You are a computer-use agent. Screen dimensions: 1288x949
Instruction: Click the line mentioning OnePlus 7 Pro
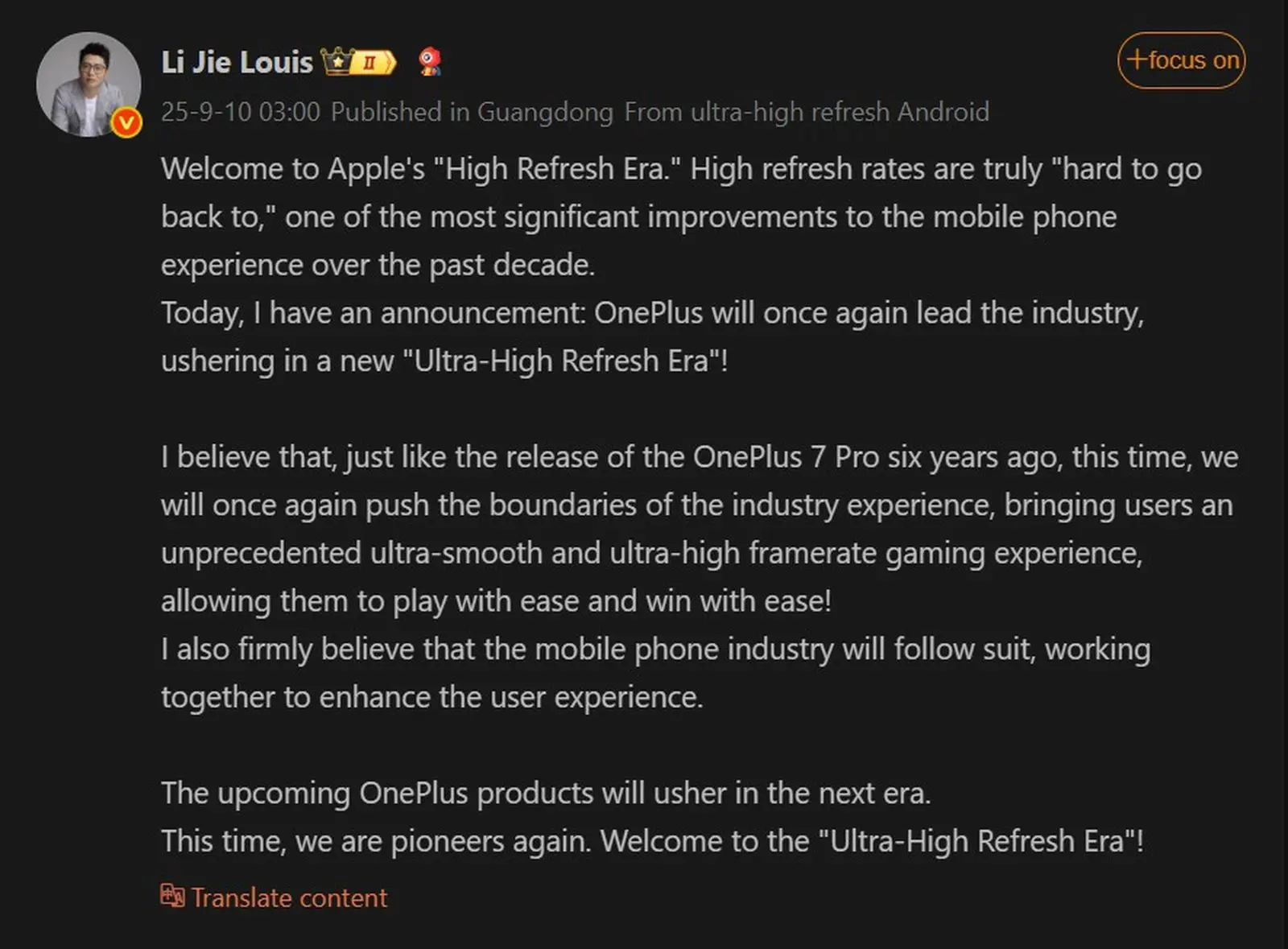(x=700, y=457)
